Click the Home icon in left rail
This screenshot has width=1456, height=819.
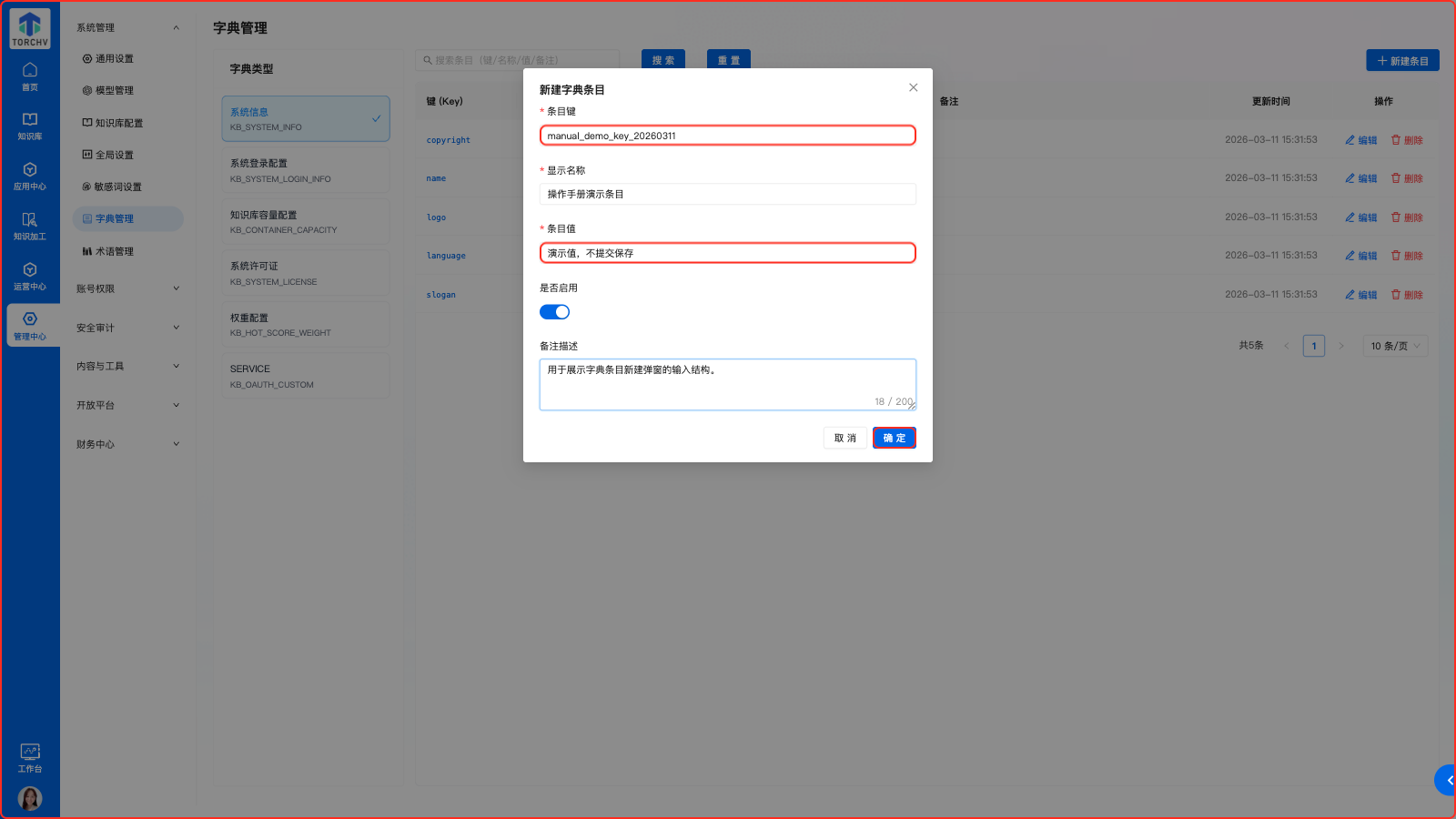click(x=30, y=76)
